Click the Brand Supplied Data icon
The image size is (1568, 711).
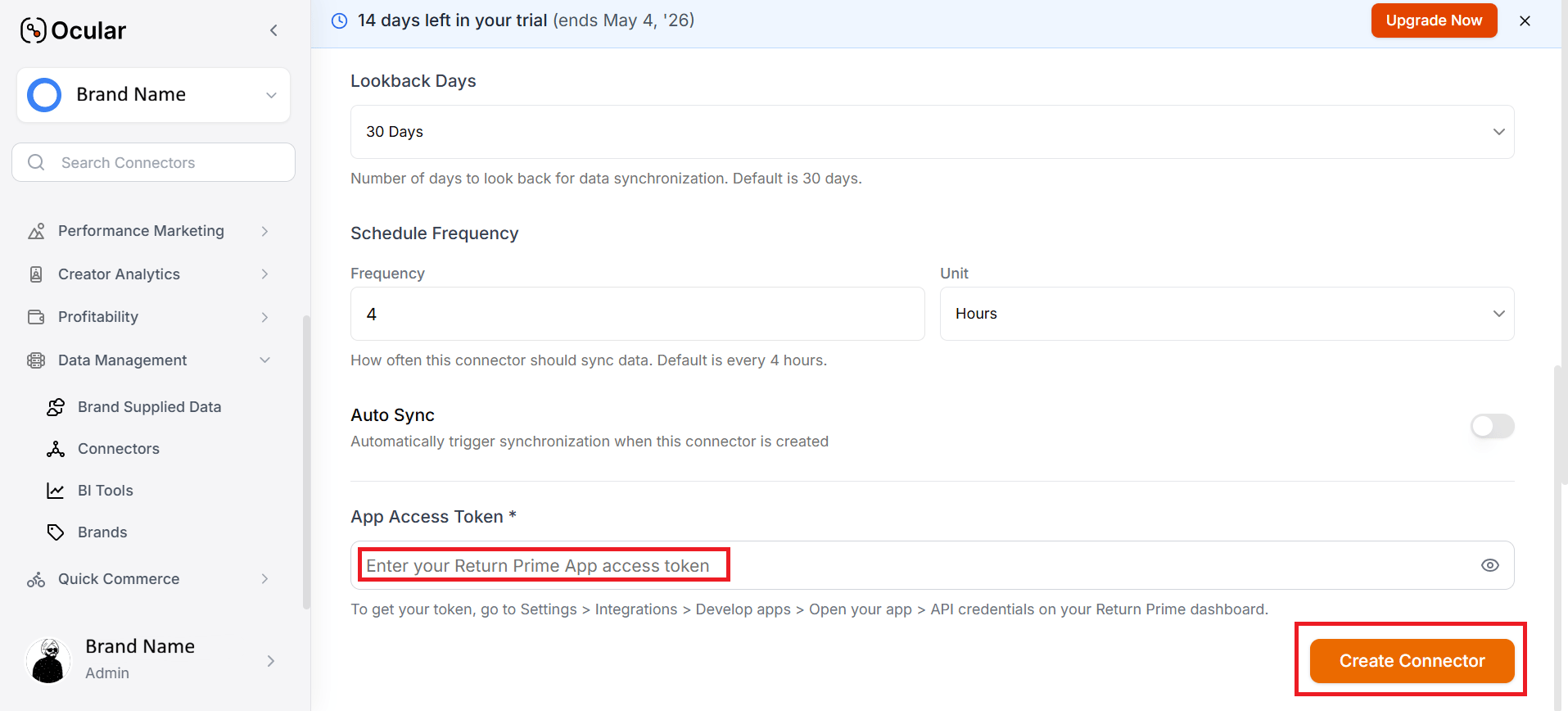tap(56, 407)
